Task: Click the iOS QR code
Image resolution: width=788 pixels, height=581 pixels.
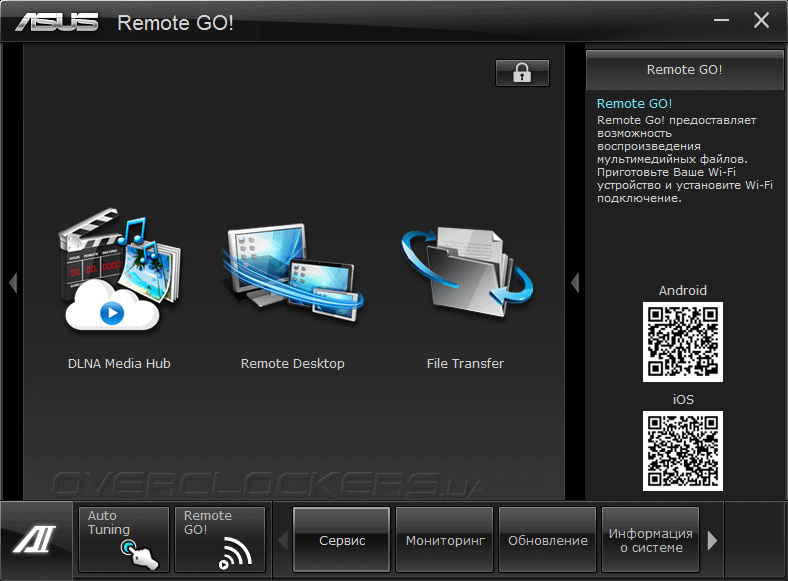Action: (683, 451)
